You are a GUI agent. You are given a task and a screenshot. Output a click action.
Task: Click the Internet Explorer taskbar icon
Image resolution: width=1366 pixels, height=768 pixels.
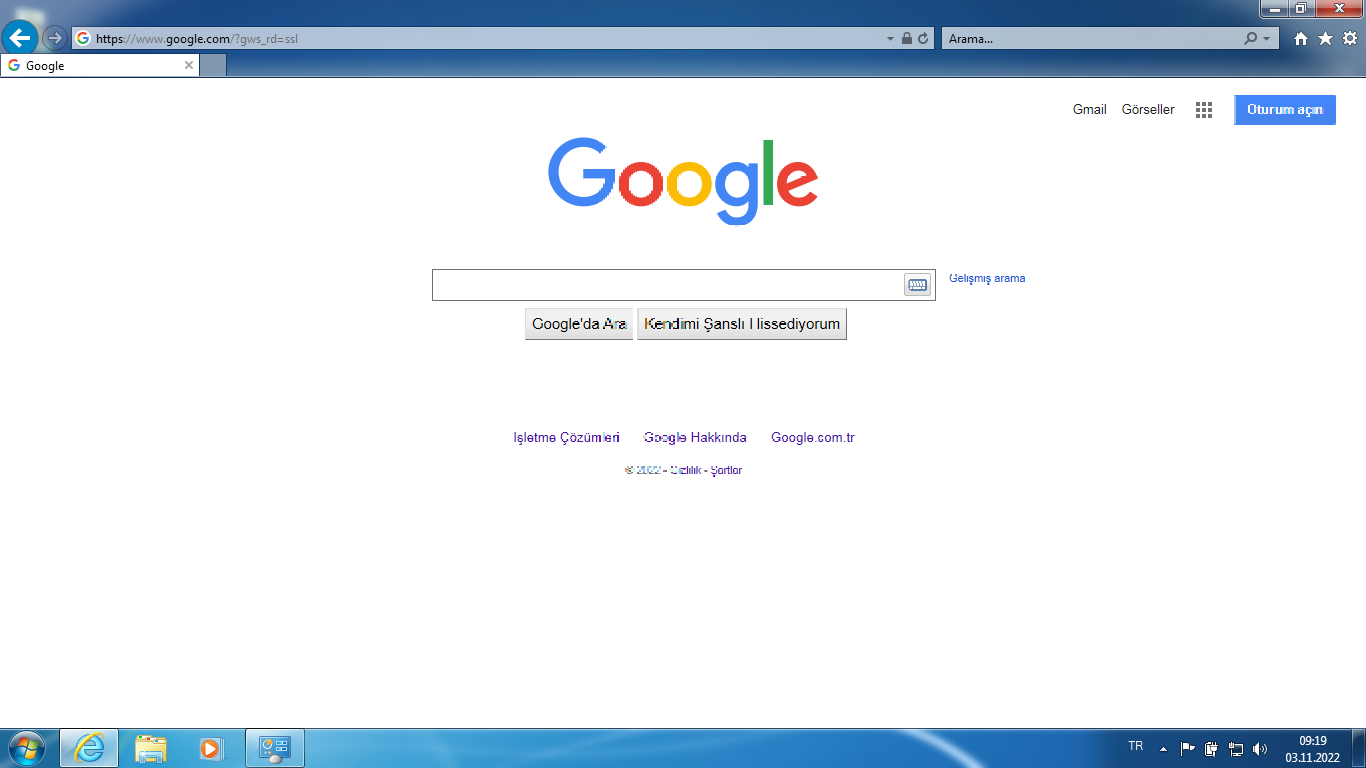89,748
